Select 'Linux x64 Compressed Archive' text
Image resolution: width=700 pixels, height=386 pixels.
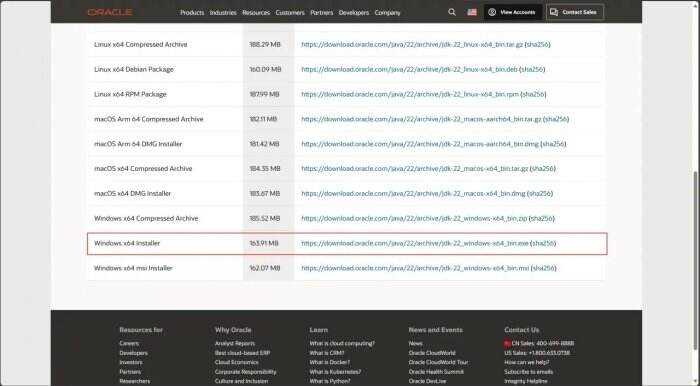[x=141, y=45]
